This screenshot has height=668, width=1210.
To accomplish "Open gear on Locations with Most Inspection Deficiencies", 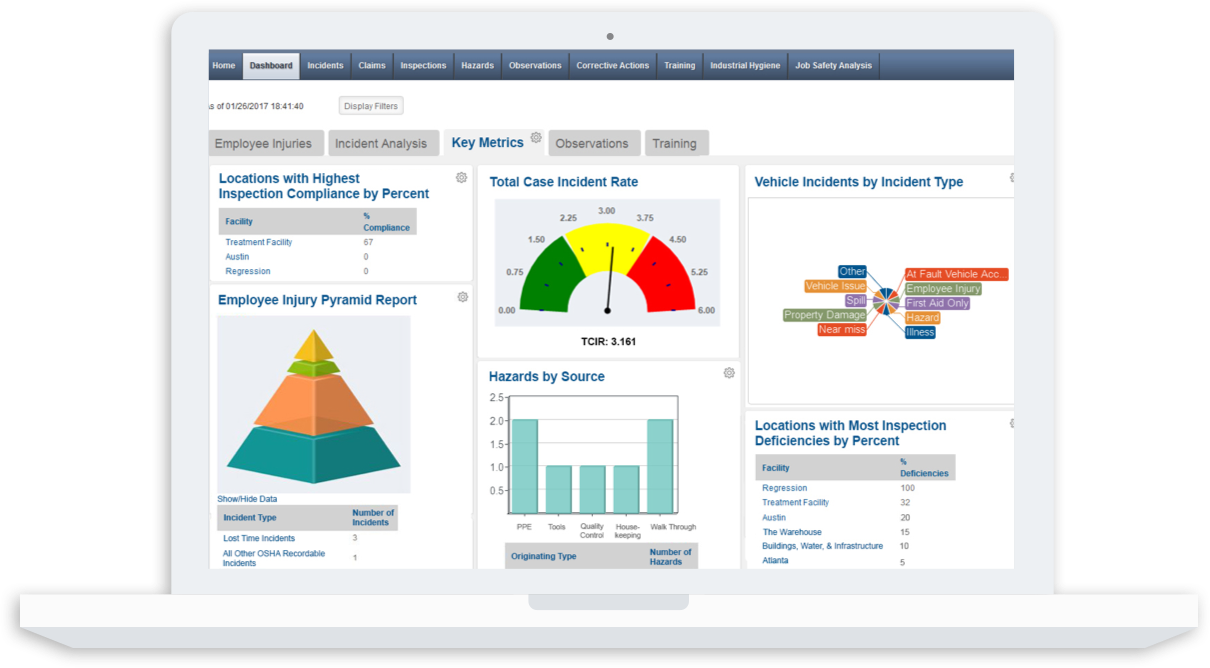I will point(1011,422).
